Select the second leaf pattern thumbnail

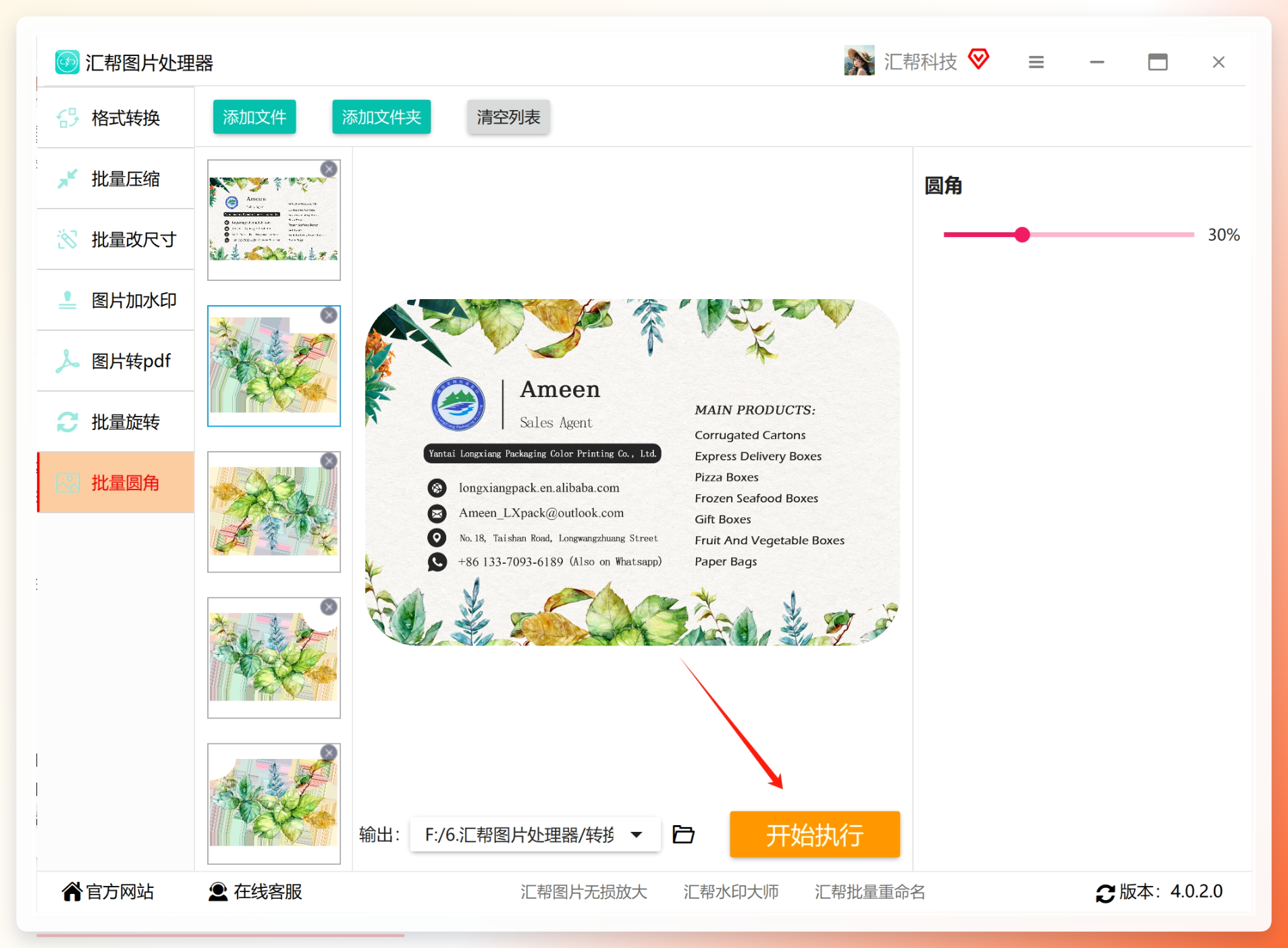pos(274,366)
